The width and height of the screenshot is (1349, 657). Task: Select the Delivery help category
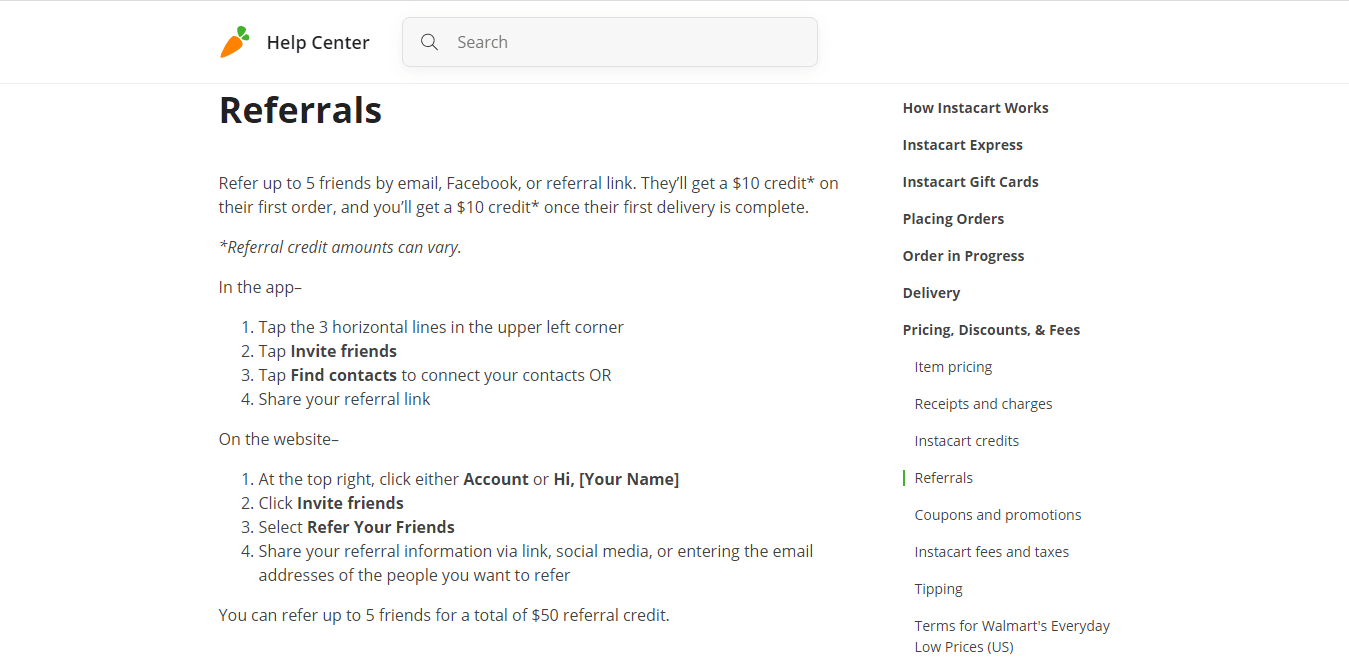tap(931, 293)
